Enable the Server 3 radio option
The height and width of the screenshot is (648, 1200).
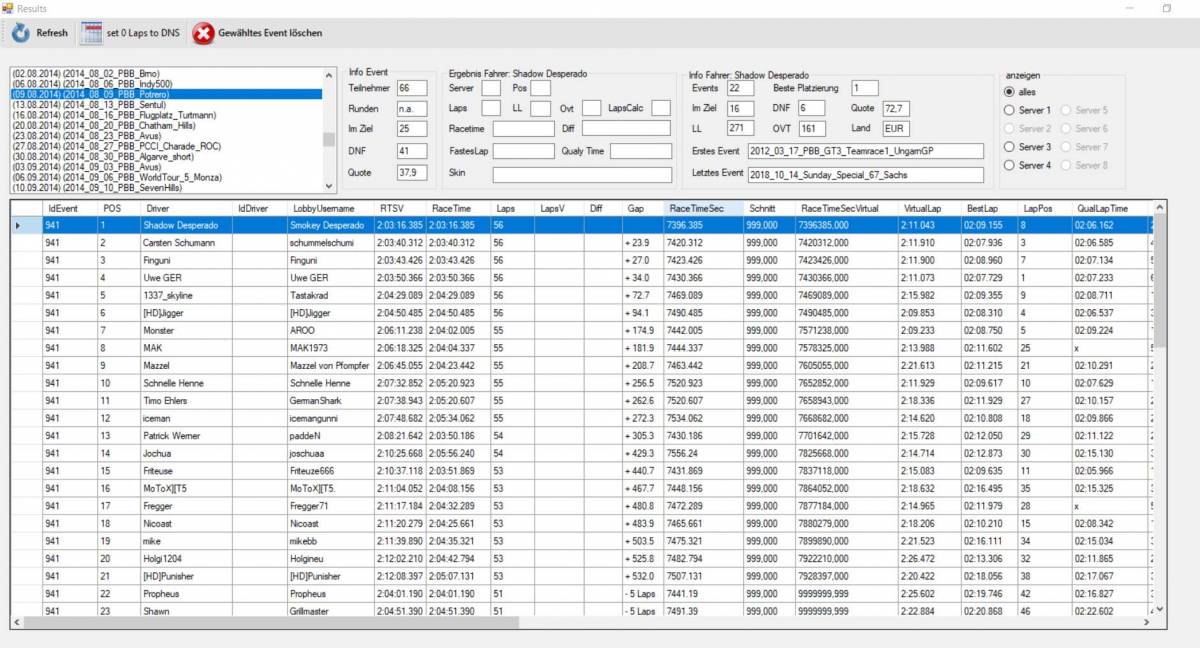[x=1009, y=147]
